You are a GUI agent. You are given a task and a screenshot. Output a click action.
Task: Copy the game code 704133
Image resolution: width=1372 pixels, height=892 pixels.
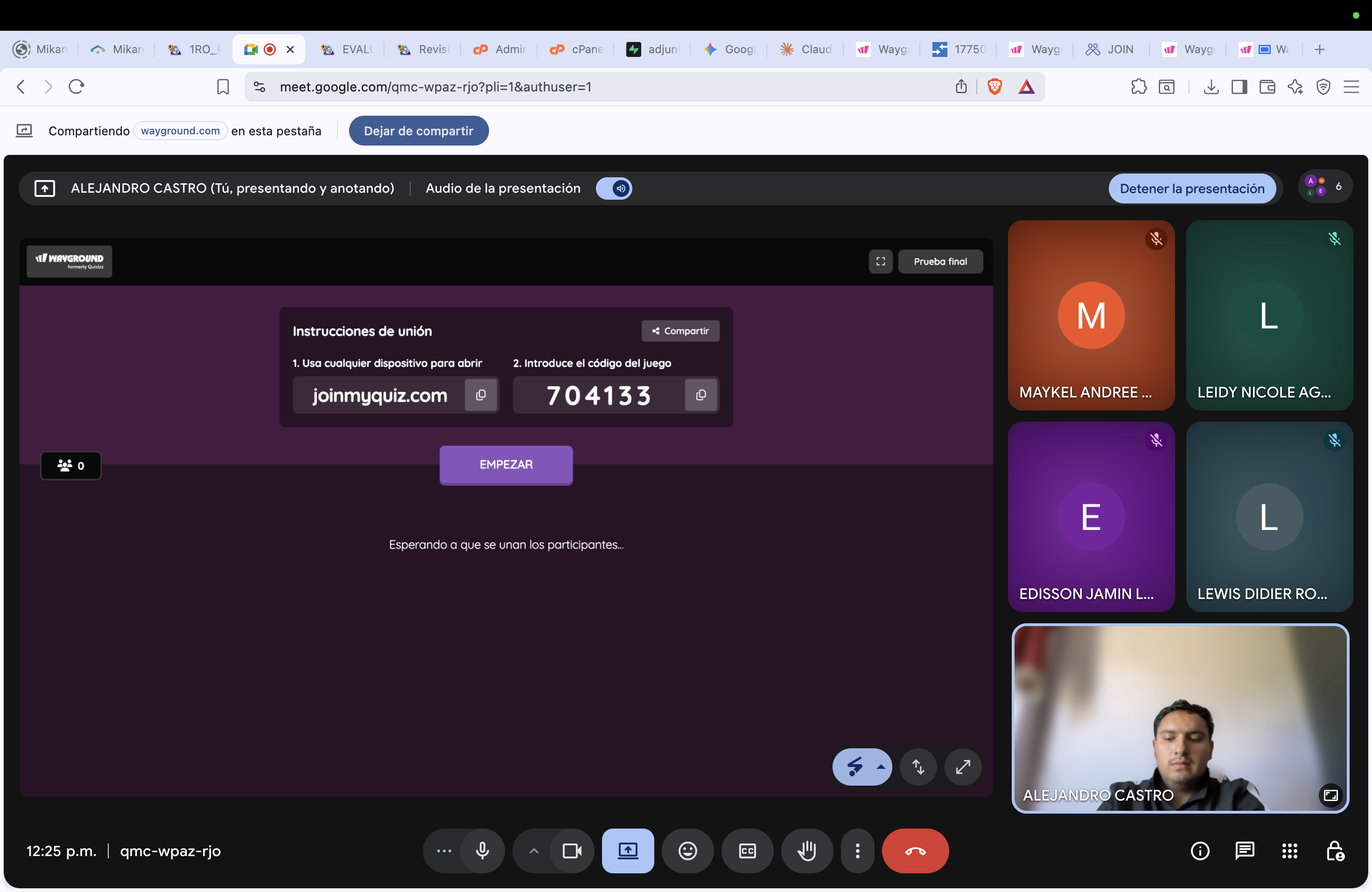[x=701, y=395]
